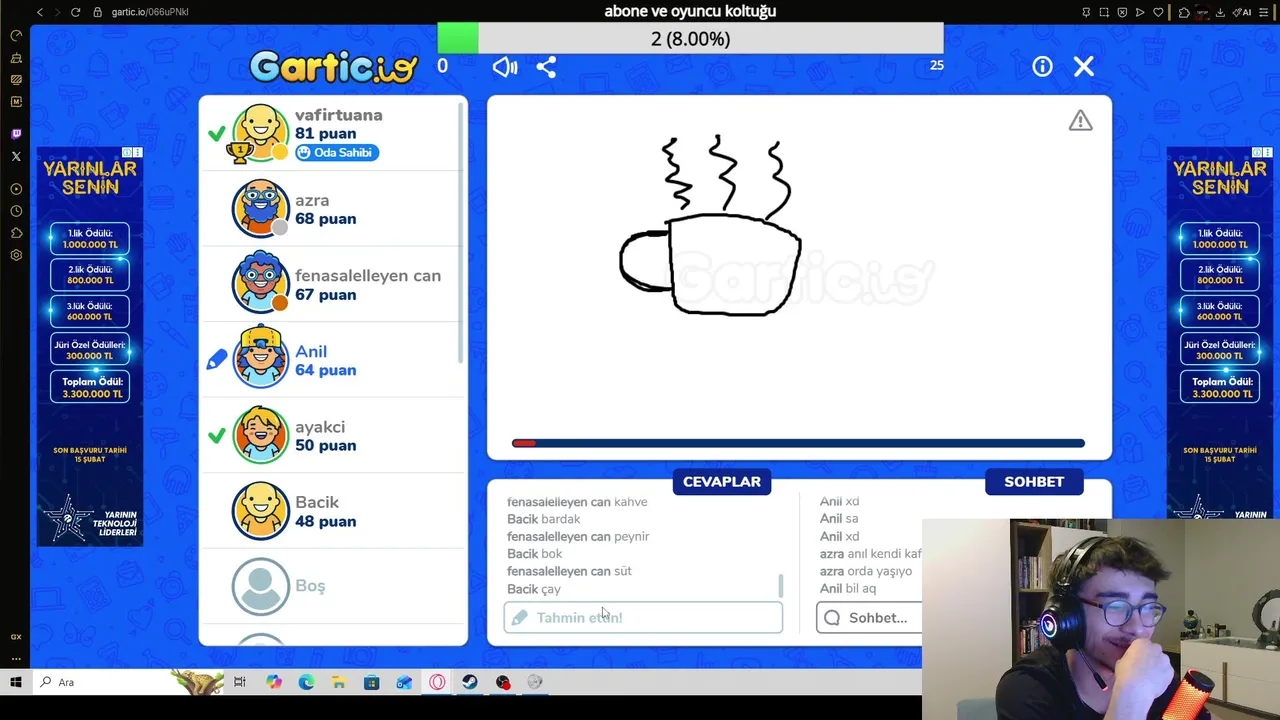Image resolution: width=1280 pixels, height=720 pixels.
Task: Open the Windows Start menu
Action: pyautogui.click(x=16, y=682)
